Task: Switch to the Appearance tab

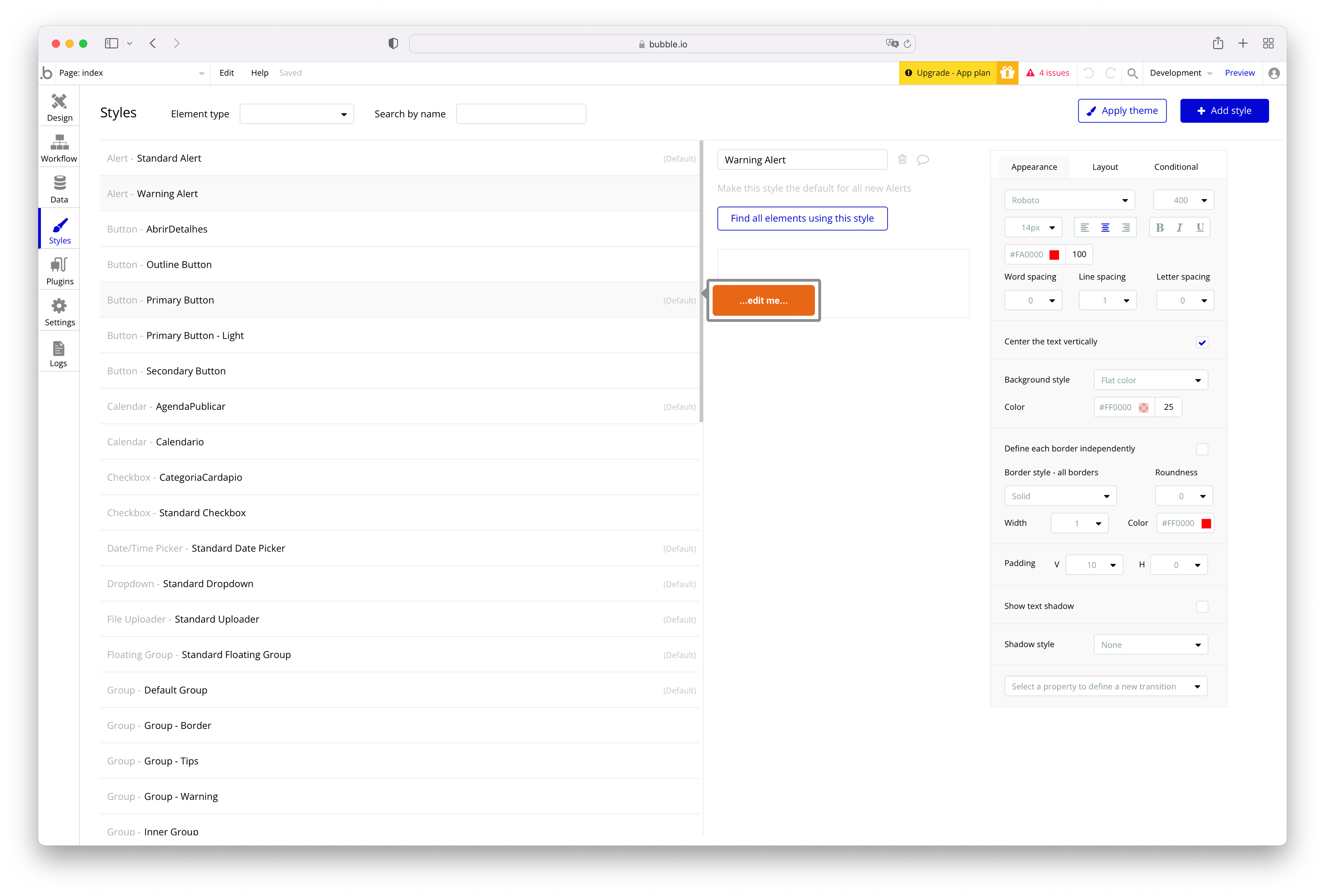Action: click(1034, 167)
